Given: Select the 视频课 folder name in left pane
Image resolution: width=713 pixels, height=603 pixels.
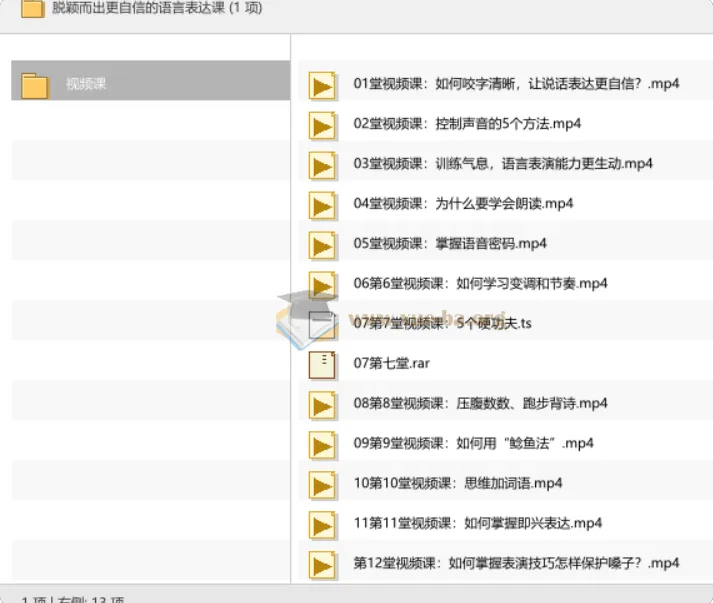Looking at the screenshot, I should point(86,84).
